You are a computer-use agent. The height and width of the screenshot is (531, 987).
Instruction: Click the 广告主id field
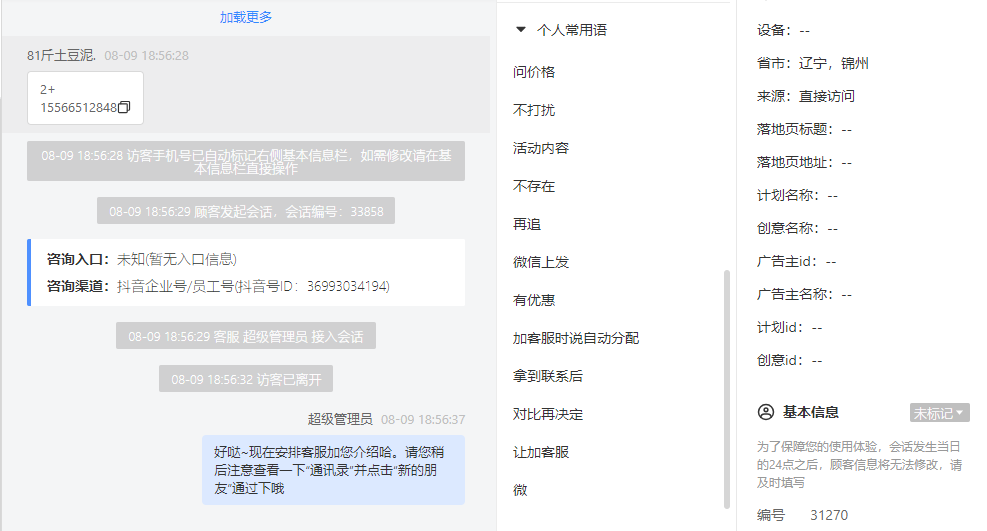point(796,261)
